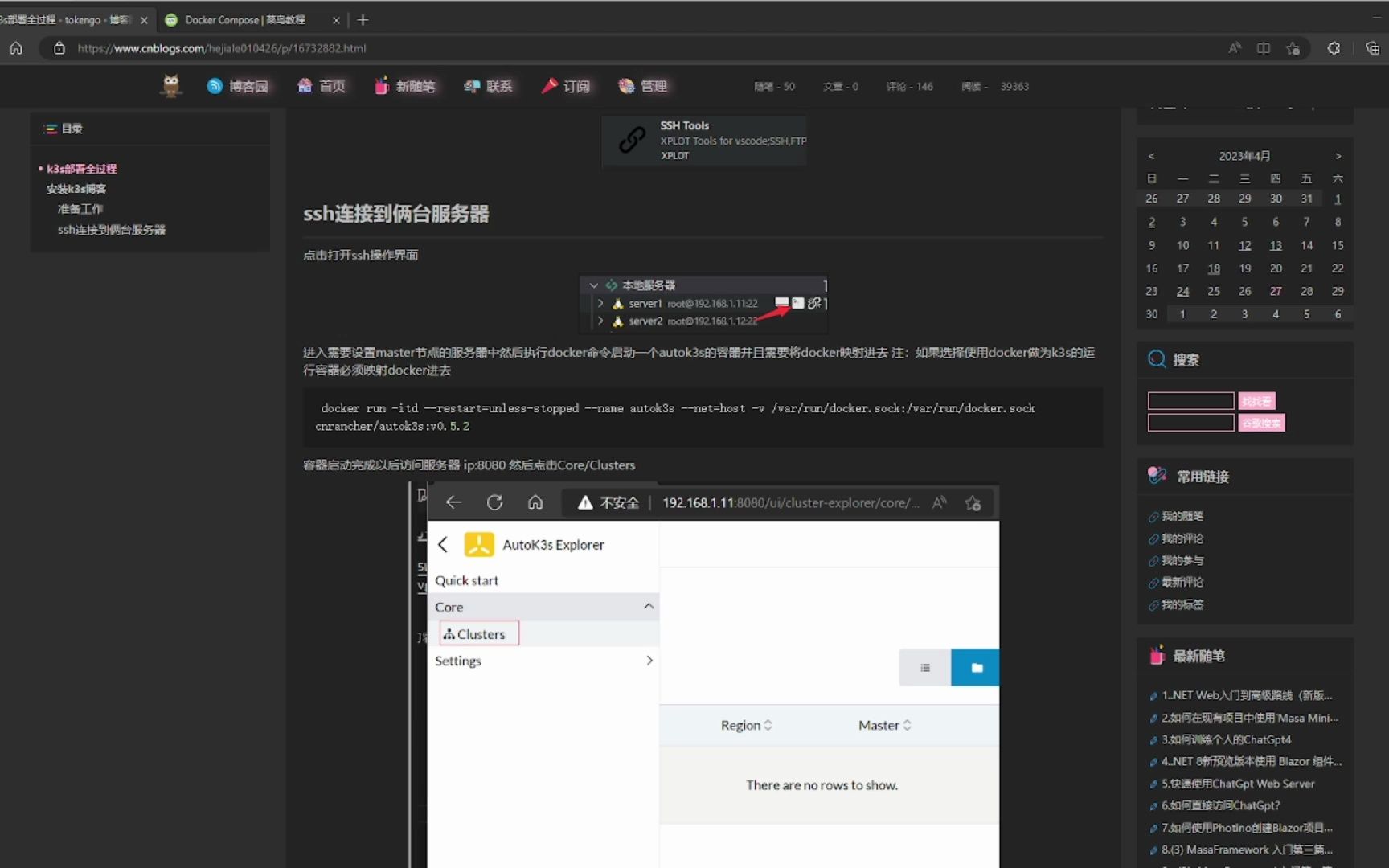Image resolution: width=1389 pixels, height=868 pixels.
Task: Focus the first search input field
Action: pyautogui.click(x=1190, y=401)
